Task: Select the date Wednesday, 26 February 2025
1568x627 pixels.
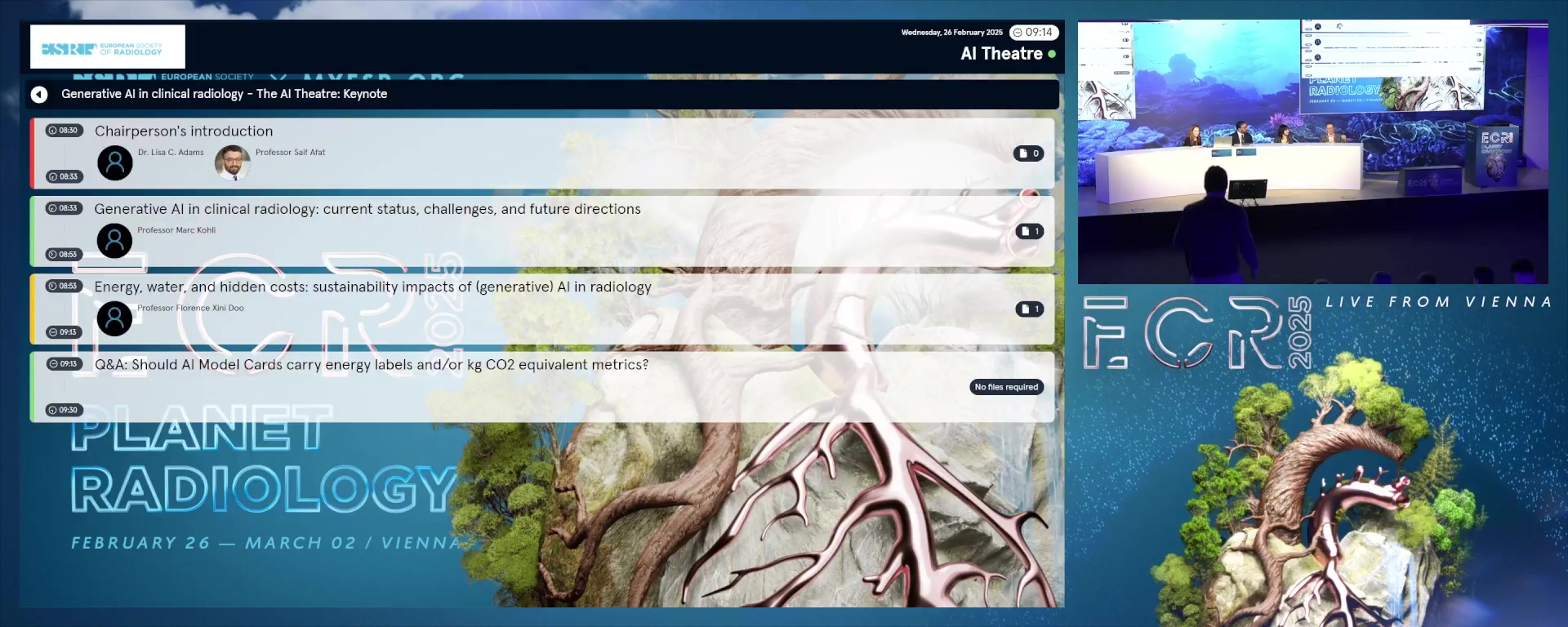Action: (951, 33)
